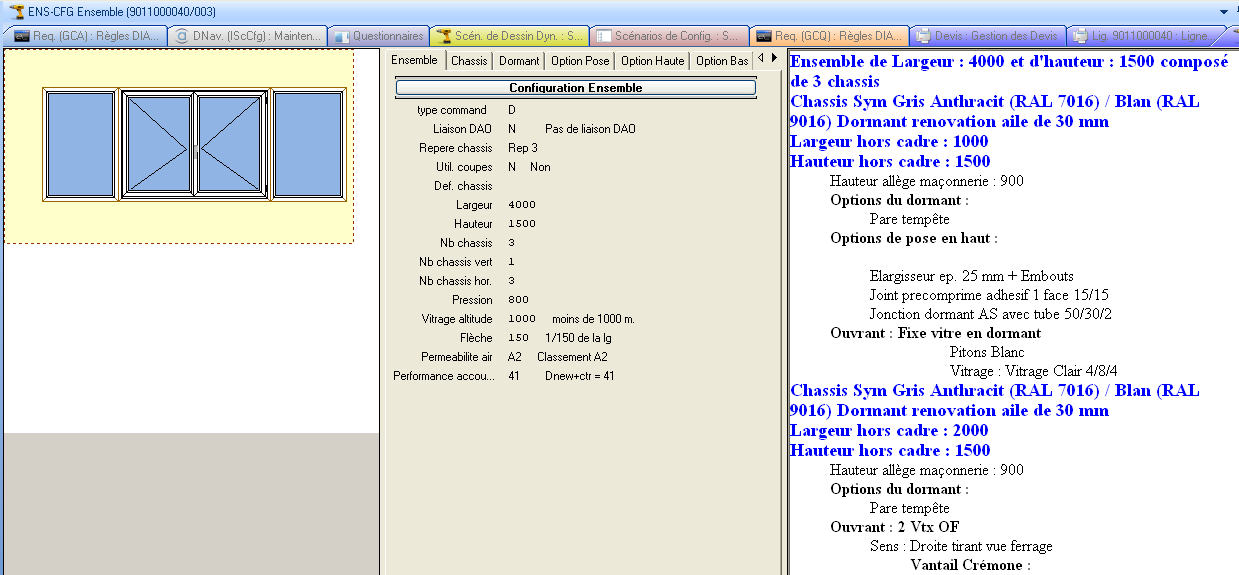
Task: Click the left fixed pane in window drawing
Action: [x=81, y=144]
